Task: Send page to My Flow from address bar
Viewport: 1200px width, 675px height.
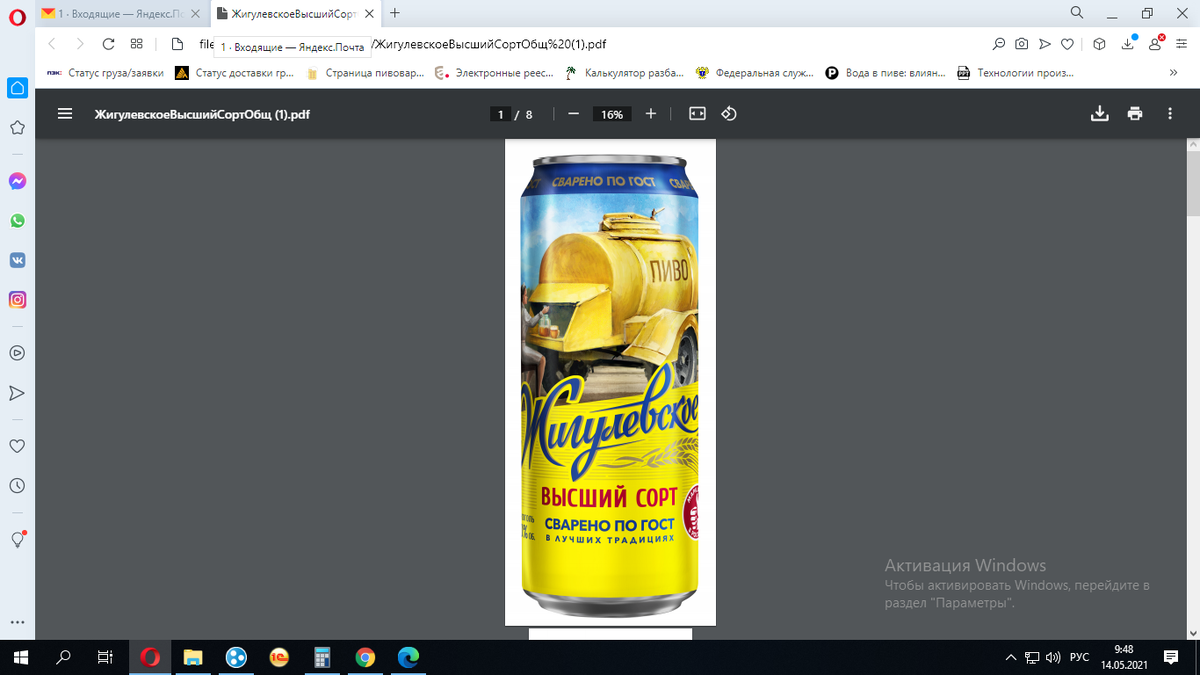Action: [x=1045, y=44]
